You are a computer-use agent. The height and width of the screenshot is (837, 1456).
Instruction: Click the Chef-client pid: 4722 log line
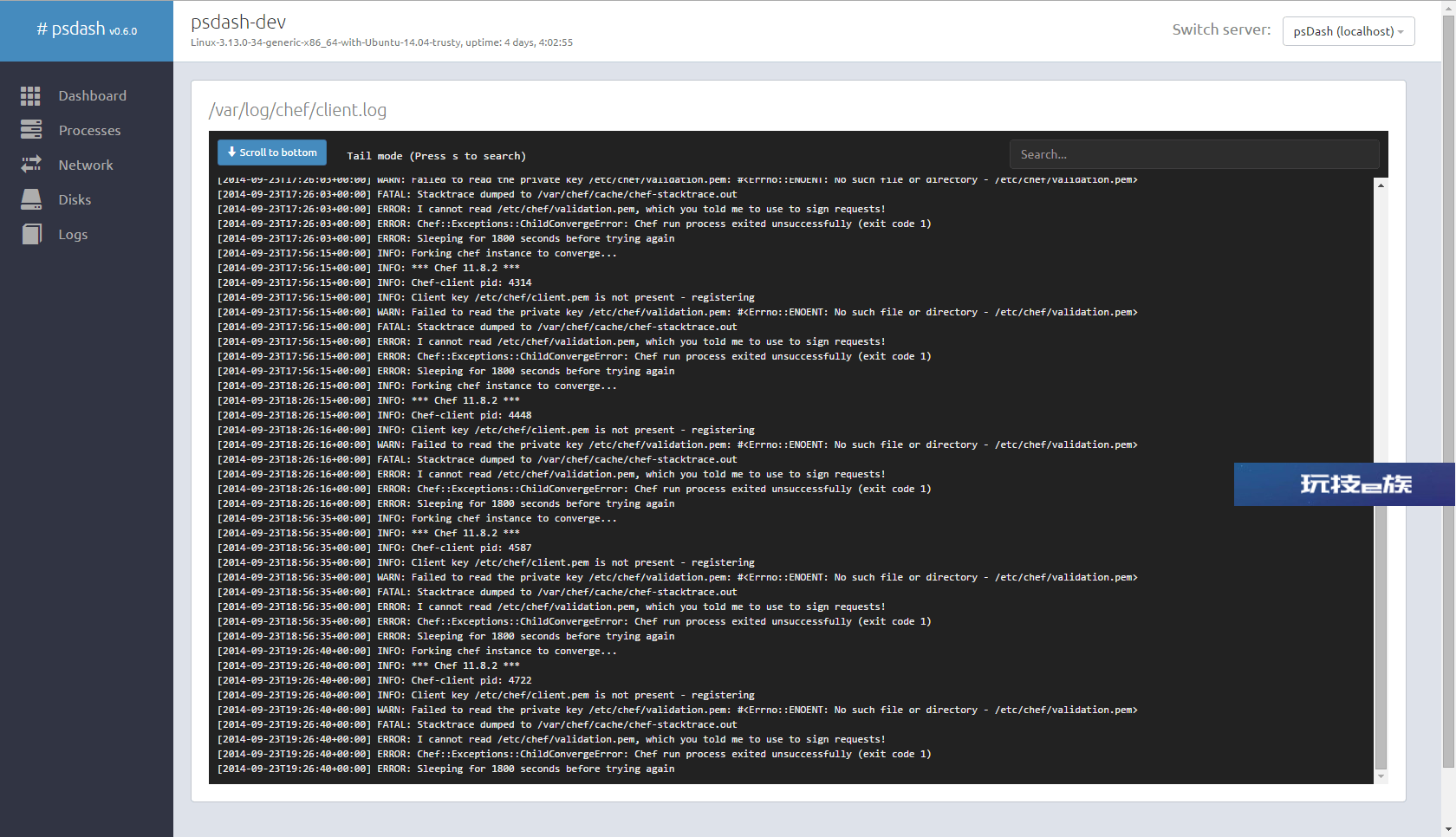[374, 680]
